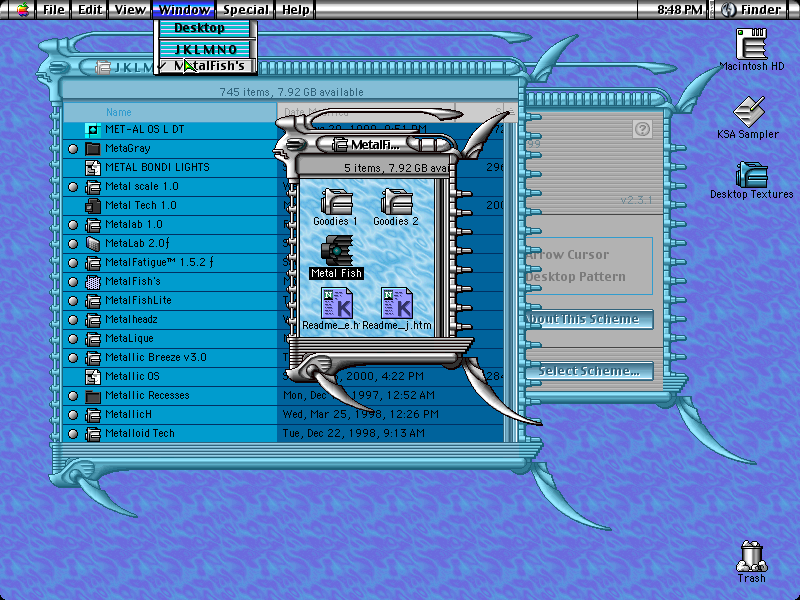
Task: Expand the MetaGray folder disclosure control
Action: coord(73,148)
